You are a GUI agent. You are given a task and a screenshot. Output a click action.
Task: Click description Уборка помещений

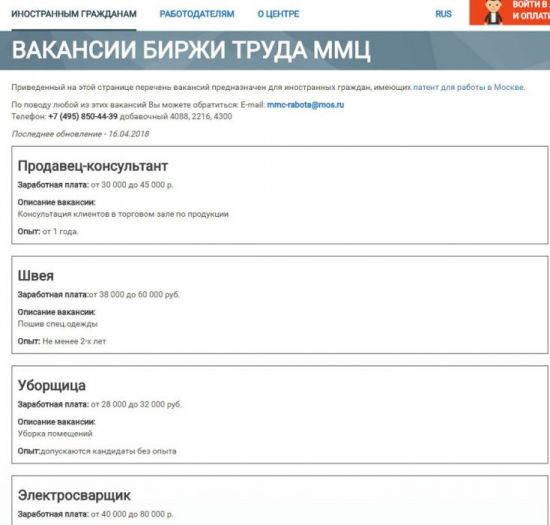(x=55, y=433)
